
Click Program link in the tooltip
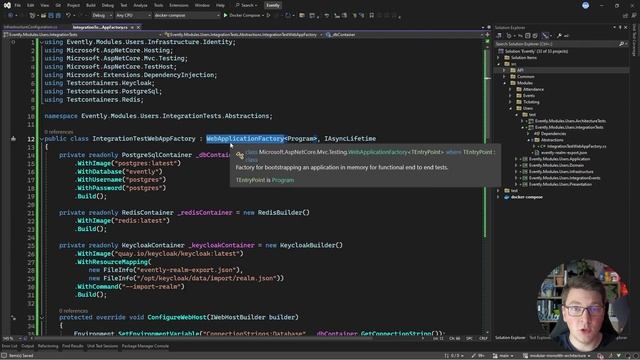tap(282, 180)
